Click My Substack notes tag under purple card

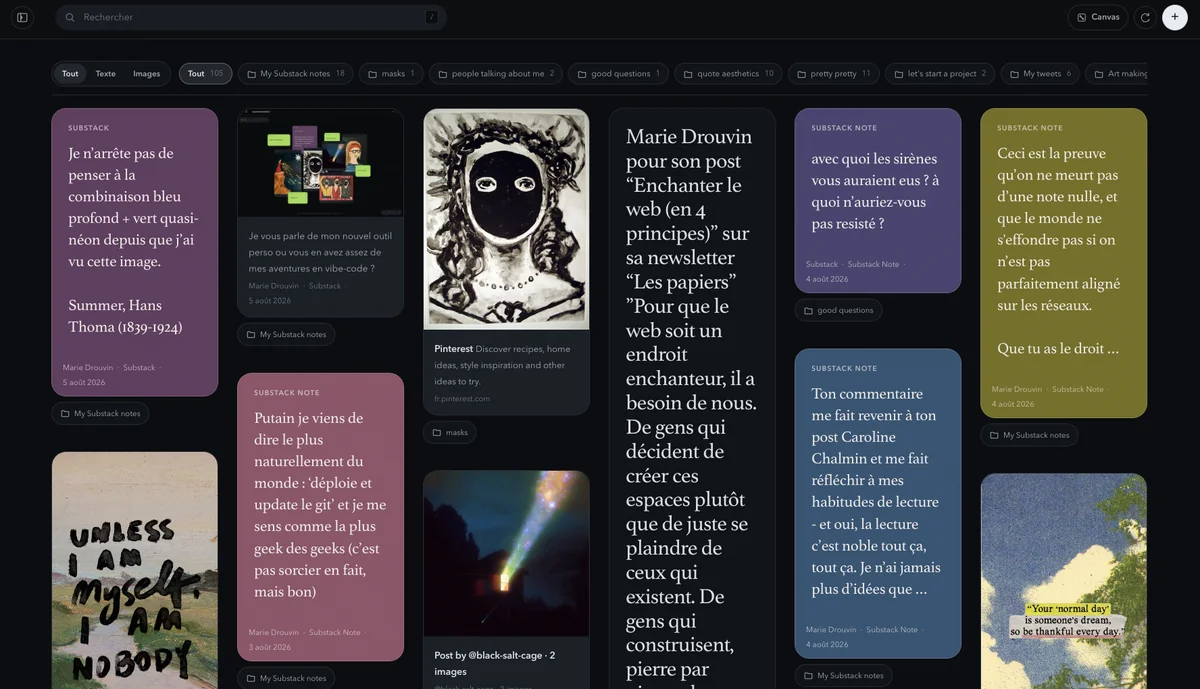point(100,413)
